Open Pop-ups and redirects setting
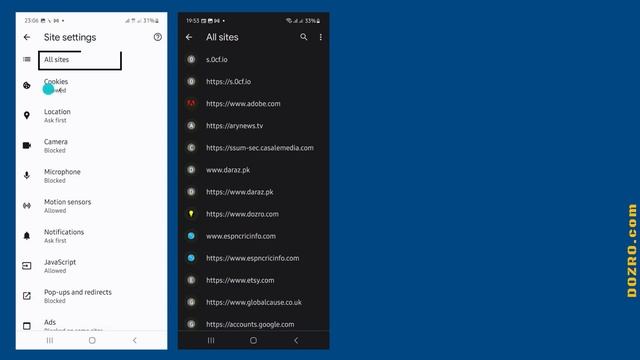The width and height of the screenshot is (640, 360). tap(91, 296)
